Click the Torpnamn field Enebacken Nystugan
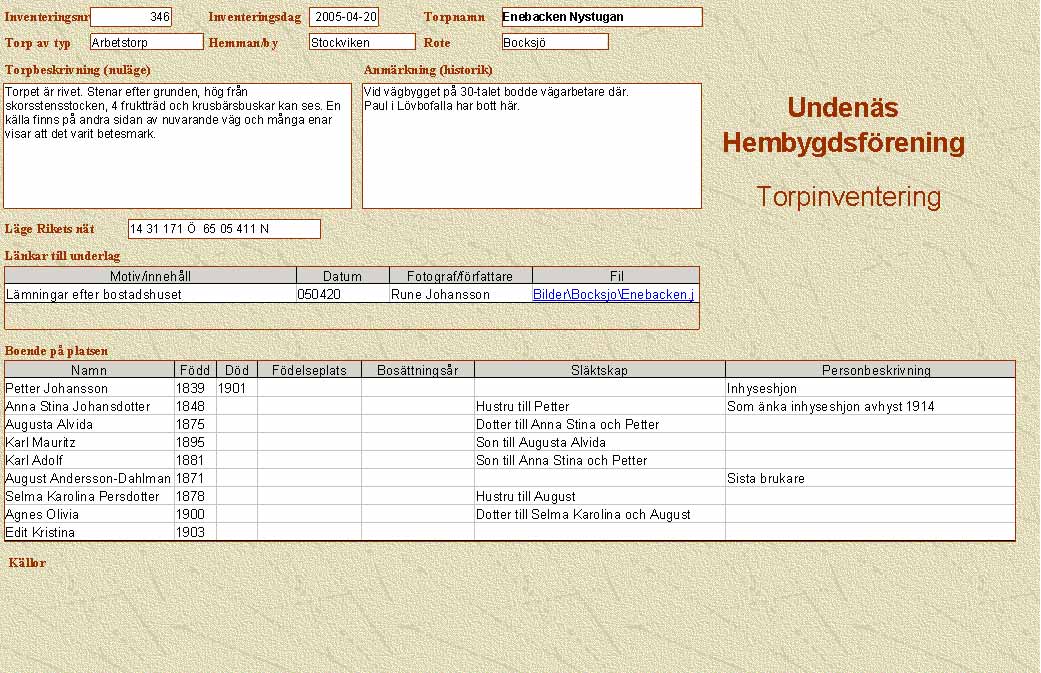This screenshot has height=673, width=1041. point(601,17)
